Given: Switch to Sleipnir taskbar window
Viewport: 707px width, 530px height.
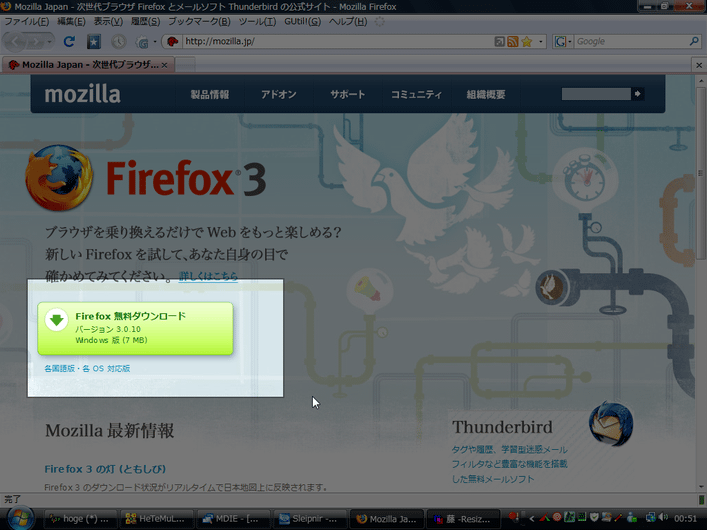Looking at the screenshot, I should tap(309, 519).
